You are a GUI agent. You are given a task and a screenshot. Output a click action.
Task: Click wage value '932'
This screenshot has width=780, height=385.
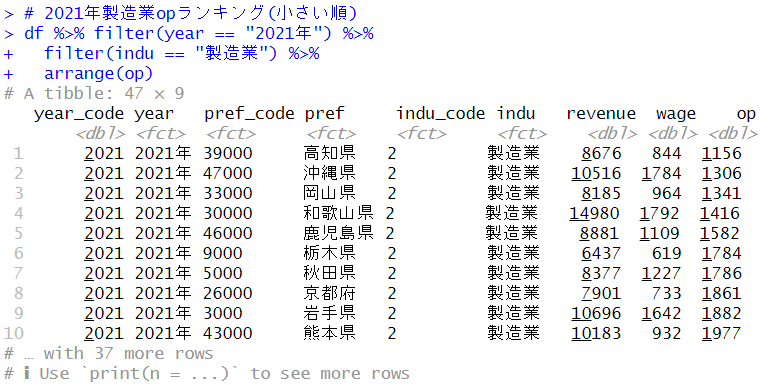pos(667,333)
